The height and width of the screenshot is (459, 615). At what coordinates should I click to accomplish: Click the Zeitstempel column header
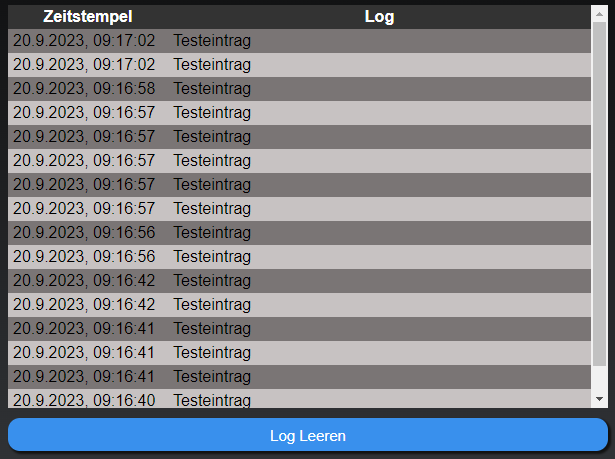(87, 17)
